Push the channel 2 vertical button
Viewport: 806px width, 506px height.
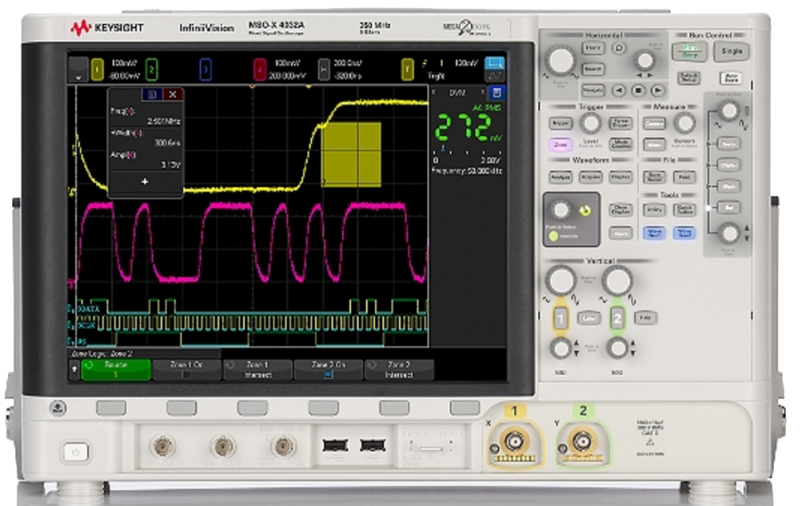617,319
